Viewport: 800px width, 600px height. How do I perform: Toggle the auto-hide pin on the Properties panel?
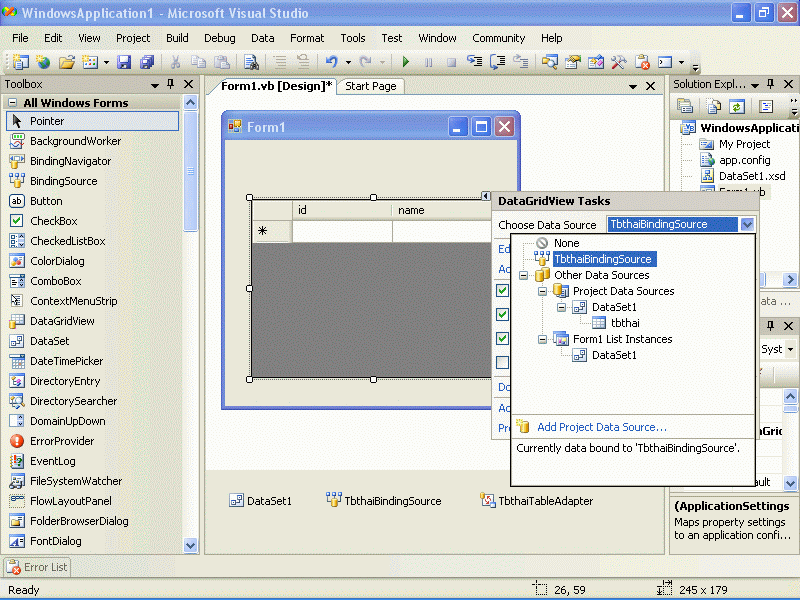coord(770,326)
